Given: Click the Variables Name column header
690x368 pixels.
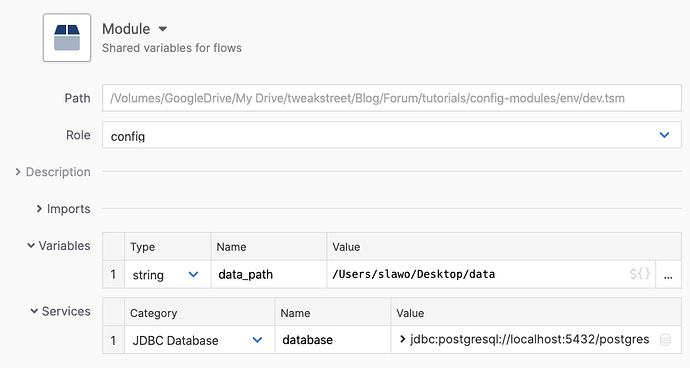Looking at the screenshot, I should point(269,247).
